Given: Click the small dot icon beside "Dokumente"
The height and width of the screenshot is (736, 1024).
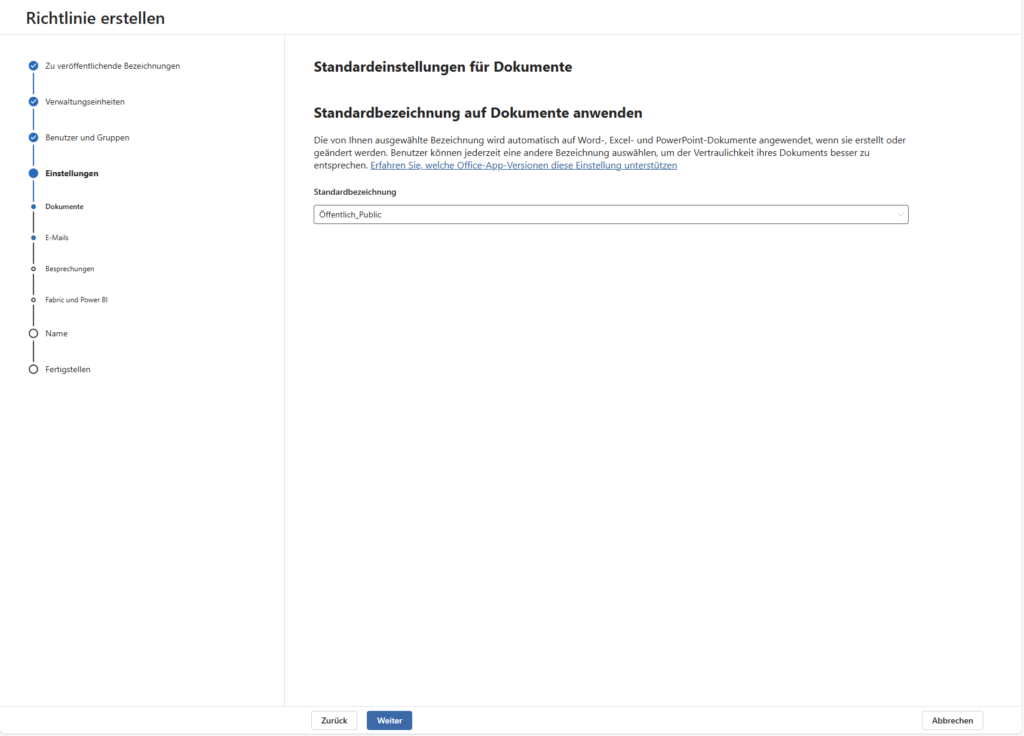Looking at the screenshot, I should click(33, 206).
